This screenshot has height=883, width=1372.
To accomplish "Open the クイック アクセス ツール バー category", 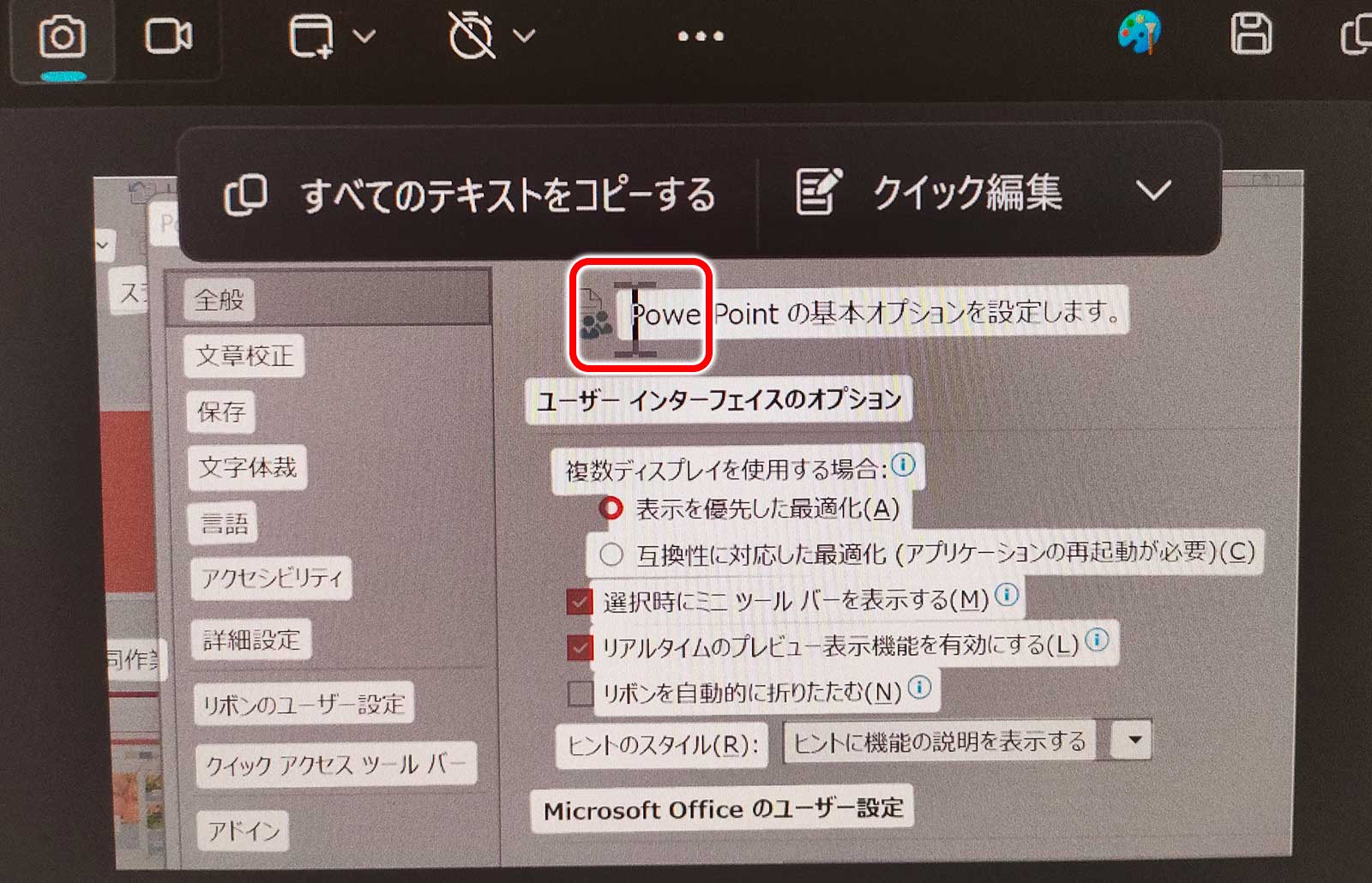I will (x=335, y=763).
